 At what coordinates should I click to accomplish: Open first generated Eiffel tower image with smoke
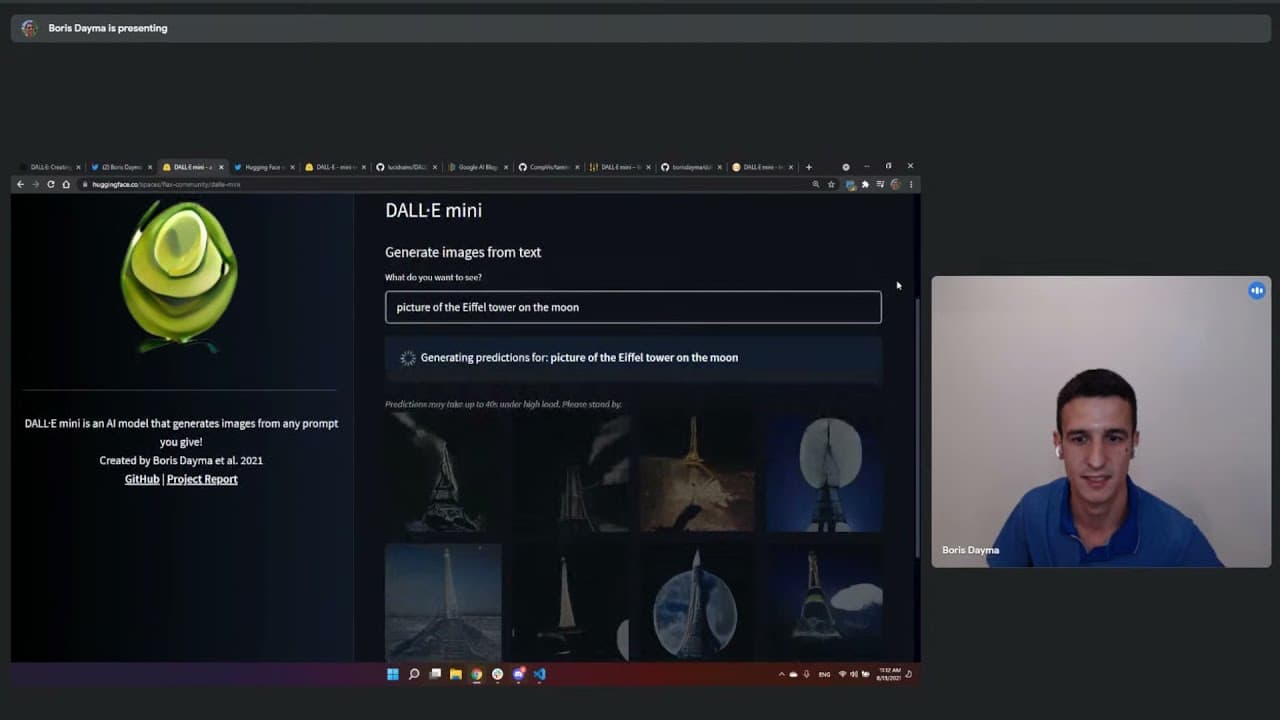pyautogui.click(x=443, y=473)
